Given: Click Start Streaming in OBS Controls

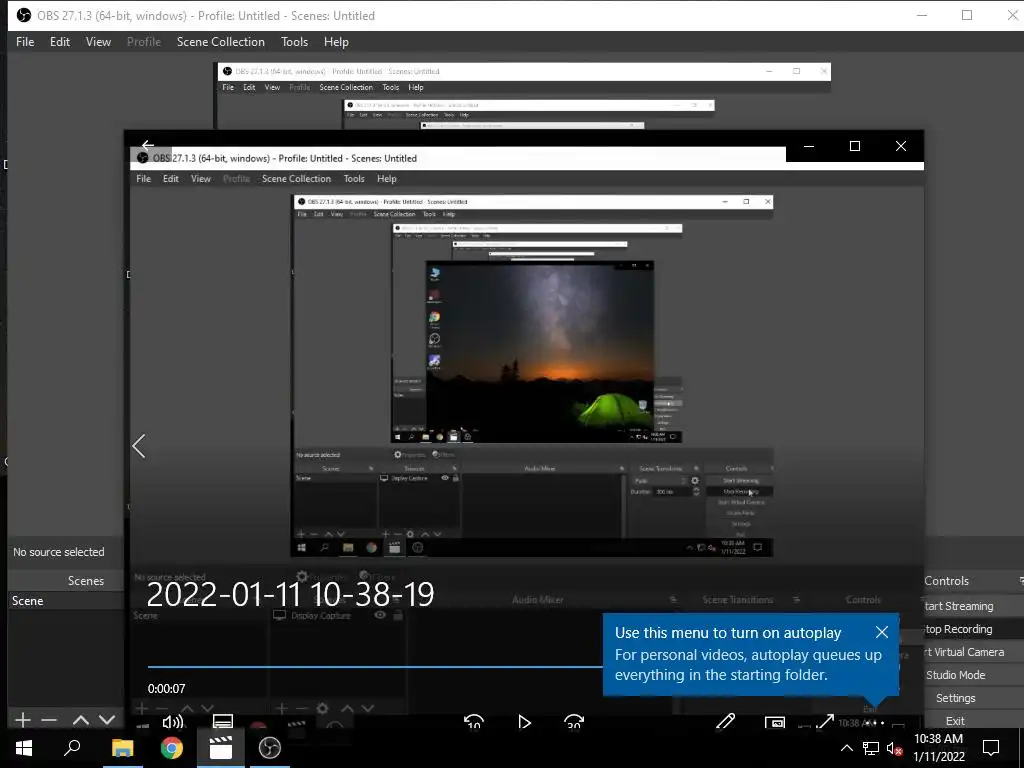Looking at the screenshot, I should pyautogui.click(x=959, y=606).
